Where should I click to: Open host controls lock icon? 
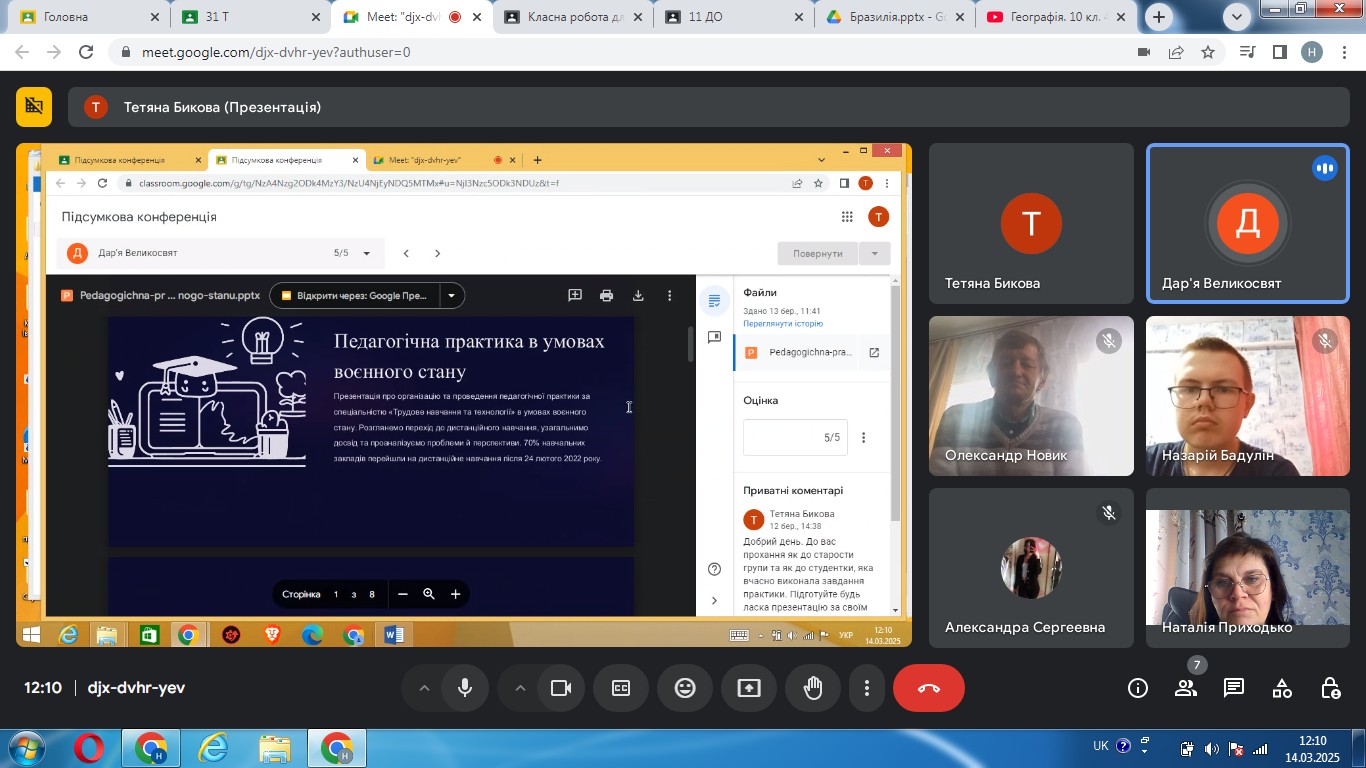1330,688
